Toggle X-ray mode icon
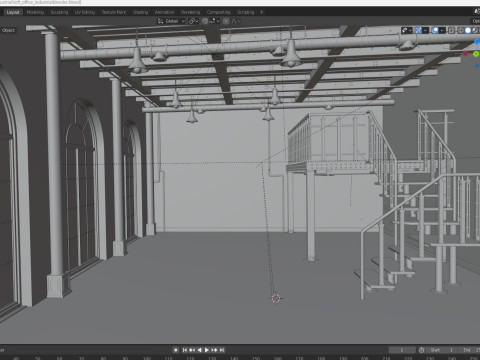 451,30
